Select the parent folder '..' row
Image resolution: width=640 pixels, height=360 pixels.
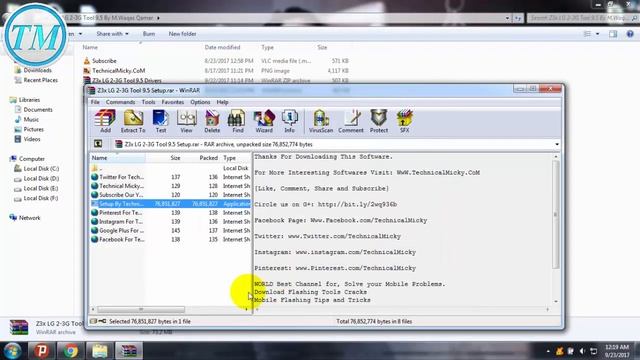[170, 168]
